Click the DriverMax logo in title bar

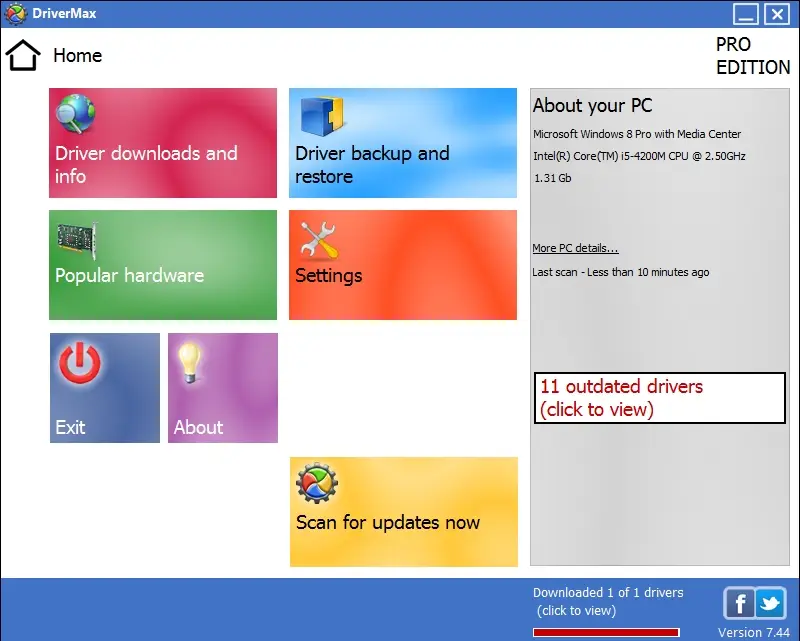click(x=15, y=14)
